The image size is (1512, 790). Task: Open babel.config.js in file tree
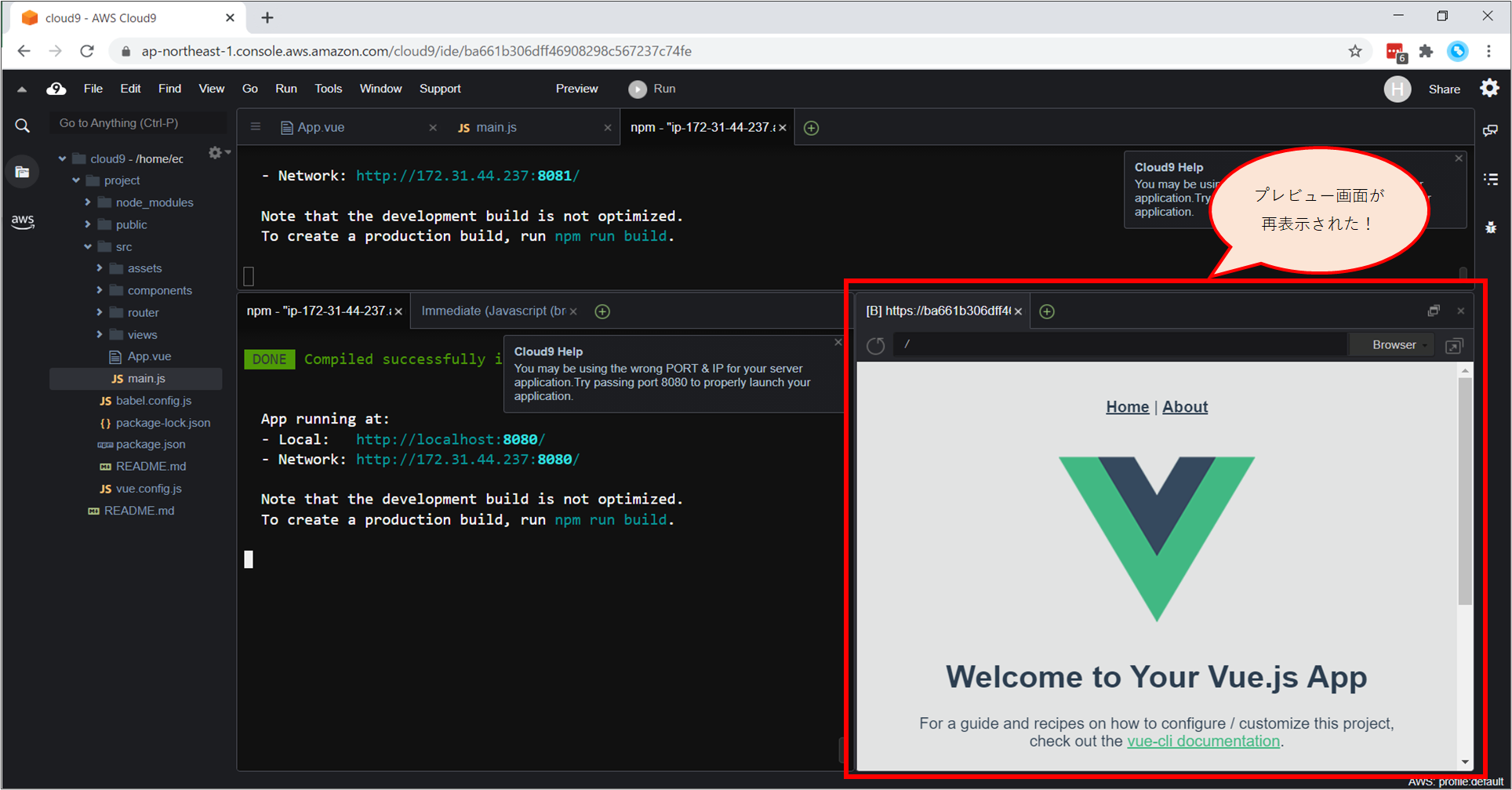154,401
